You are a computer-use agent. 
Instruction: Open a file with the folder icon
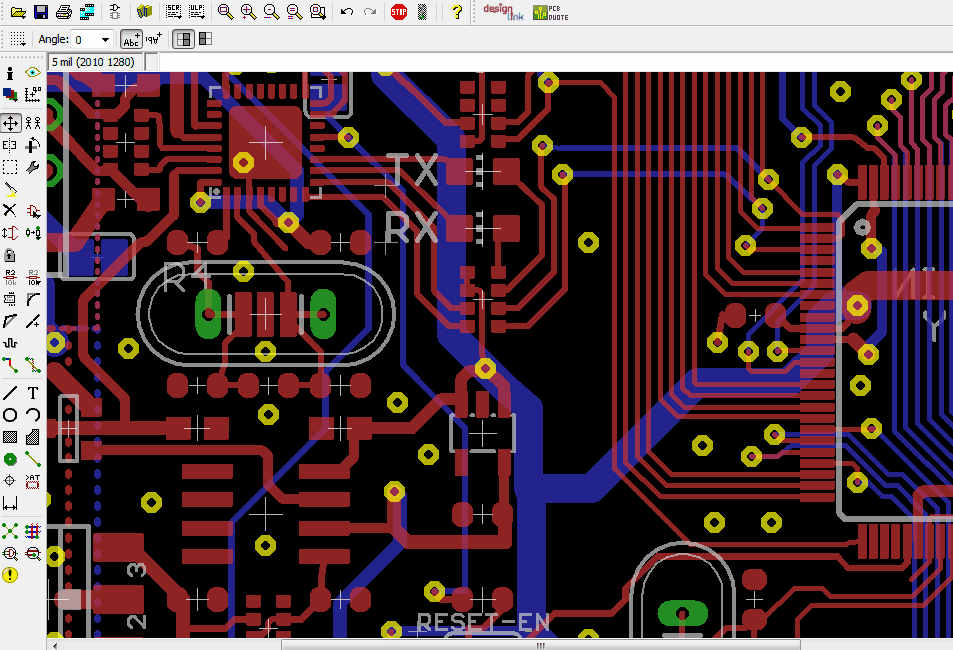pos(18,12)
